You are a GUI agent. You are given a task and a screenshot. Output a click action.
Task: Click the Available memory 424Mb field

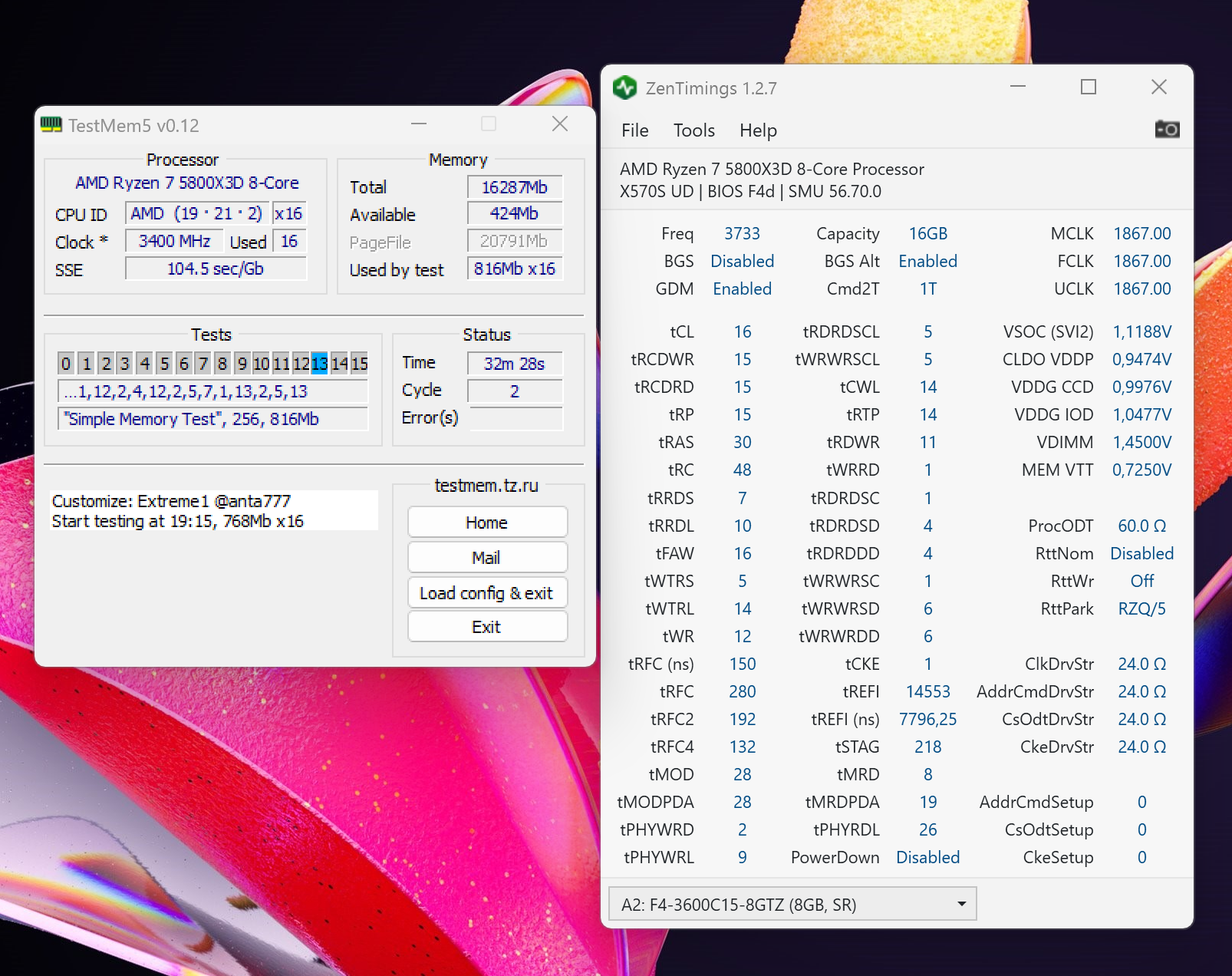[x=515, y=213]
